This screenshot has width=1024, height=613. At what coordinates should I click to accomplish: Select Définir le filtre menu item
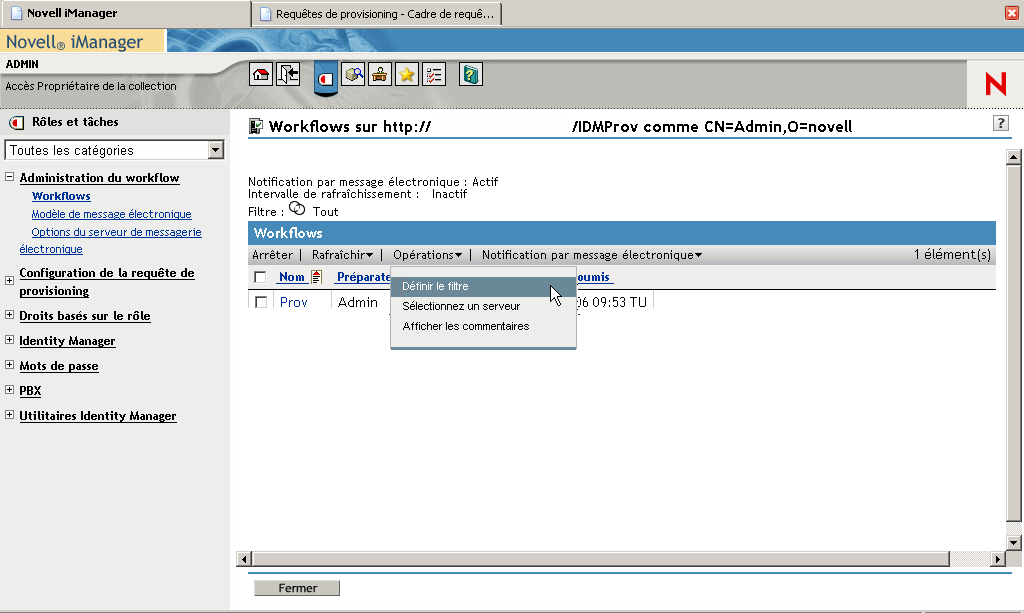(x=483, y=286)
